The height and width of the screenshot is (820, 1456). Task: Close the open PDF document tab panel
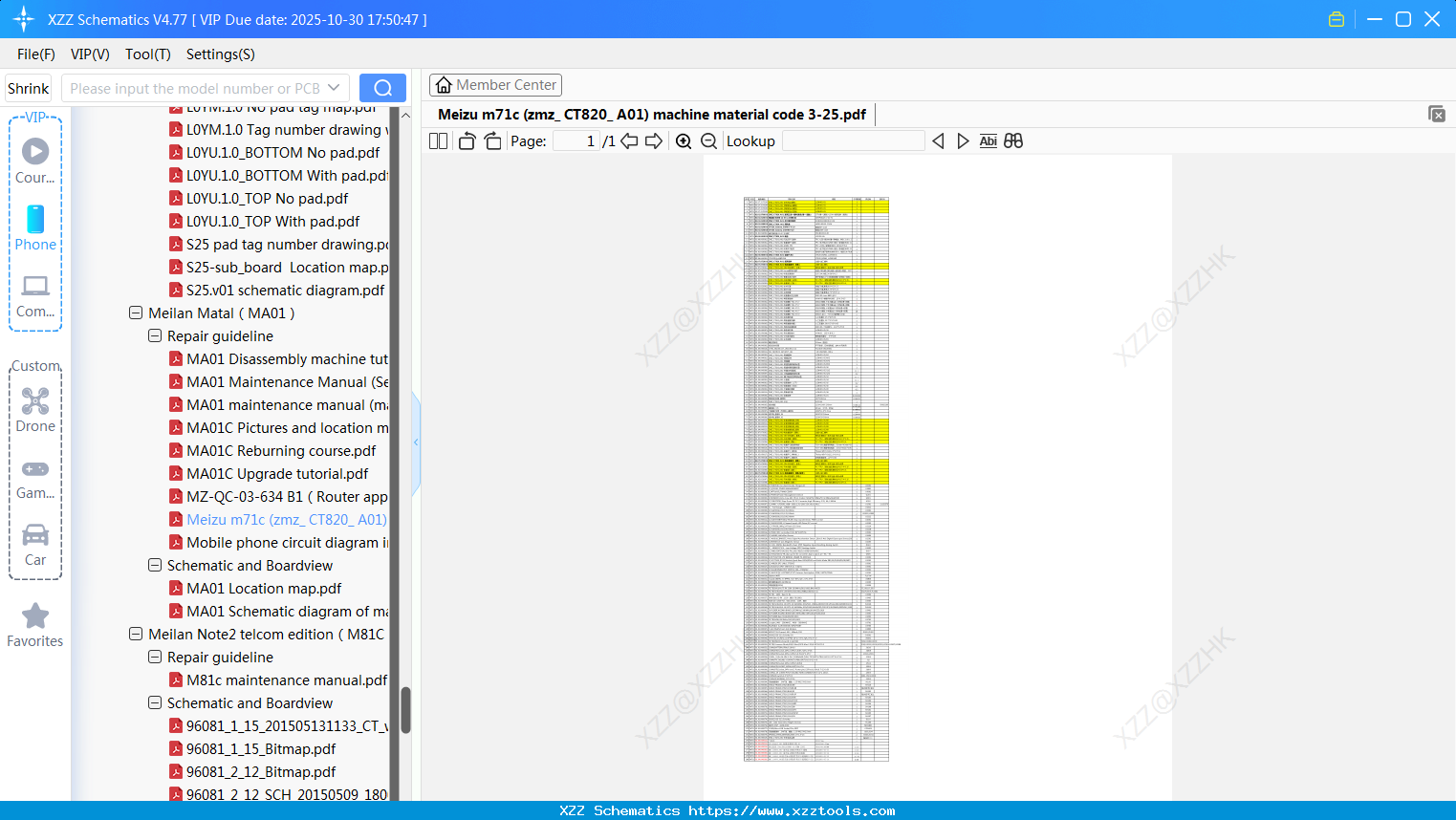tap(1437, 114)
